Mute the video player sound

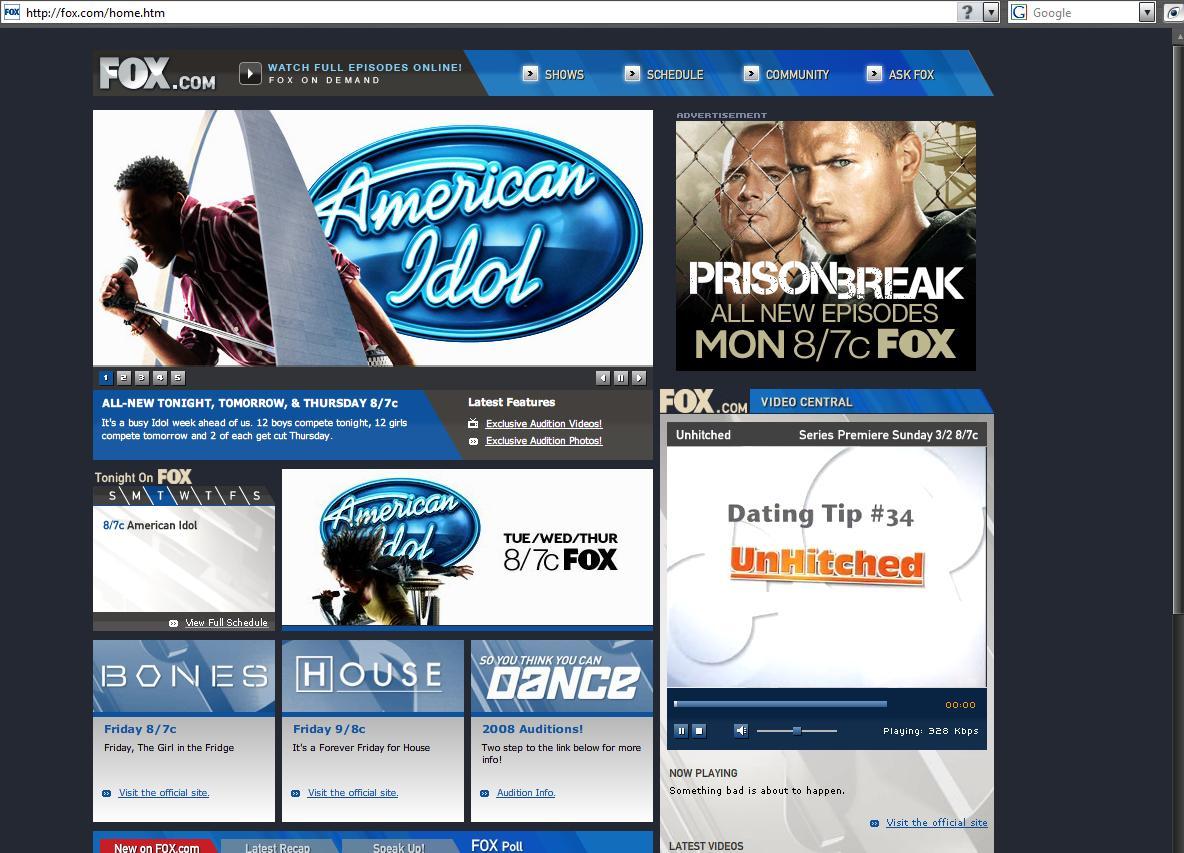(x=741, y=731)
